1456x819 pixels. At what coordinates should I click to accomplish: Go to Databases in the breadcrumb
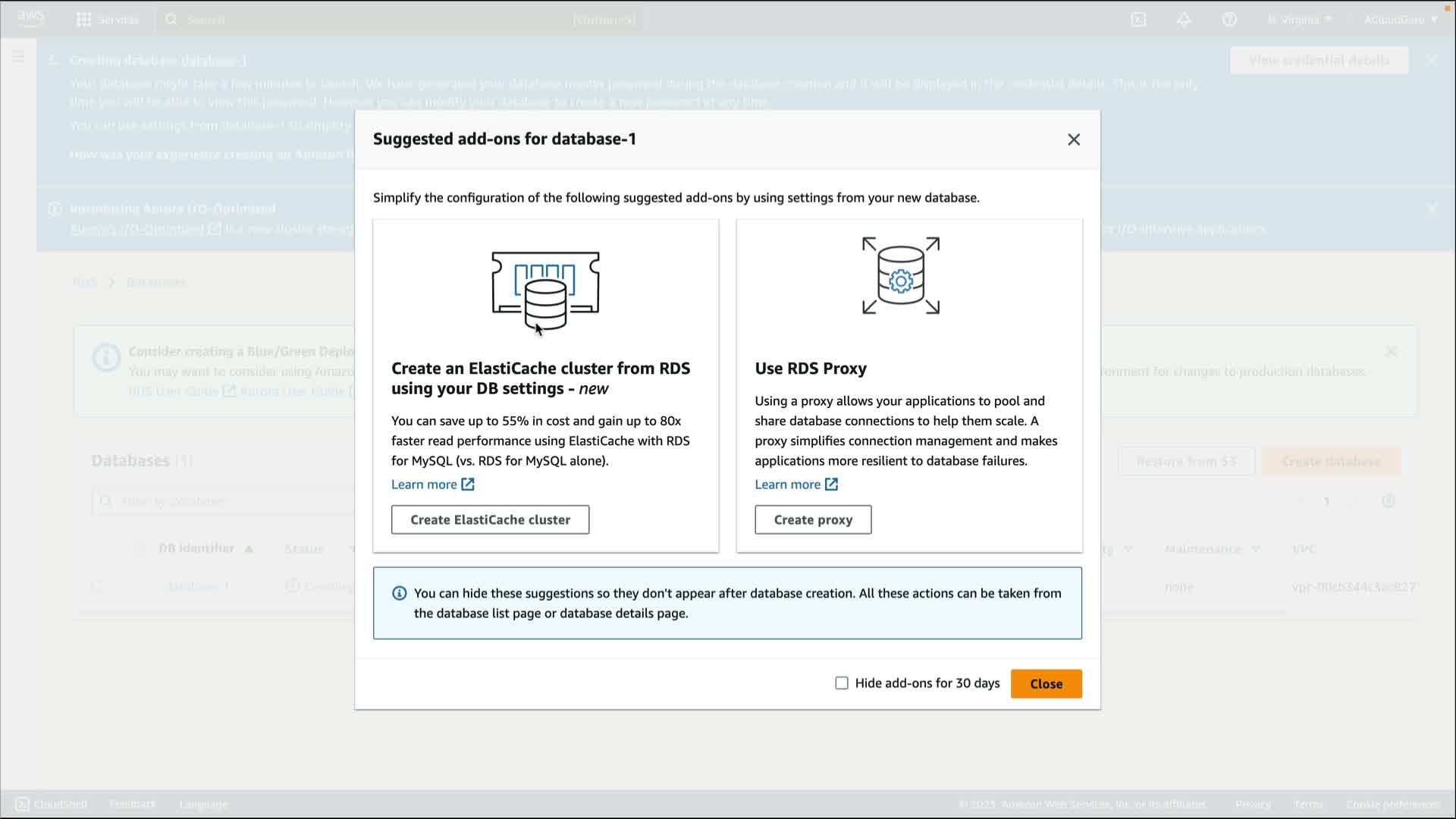point(156,282)
